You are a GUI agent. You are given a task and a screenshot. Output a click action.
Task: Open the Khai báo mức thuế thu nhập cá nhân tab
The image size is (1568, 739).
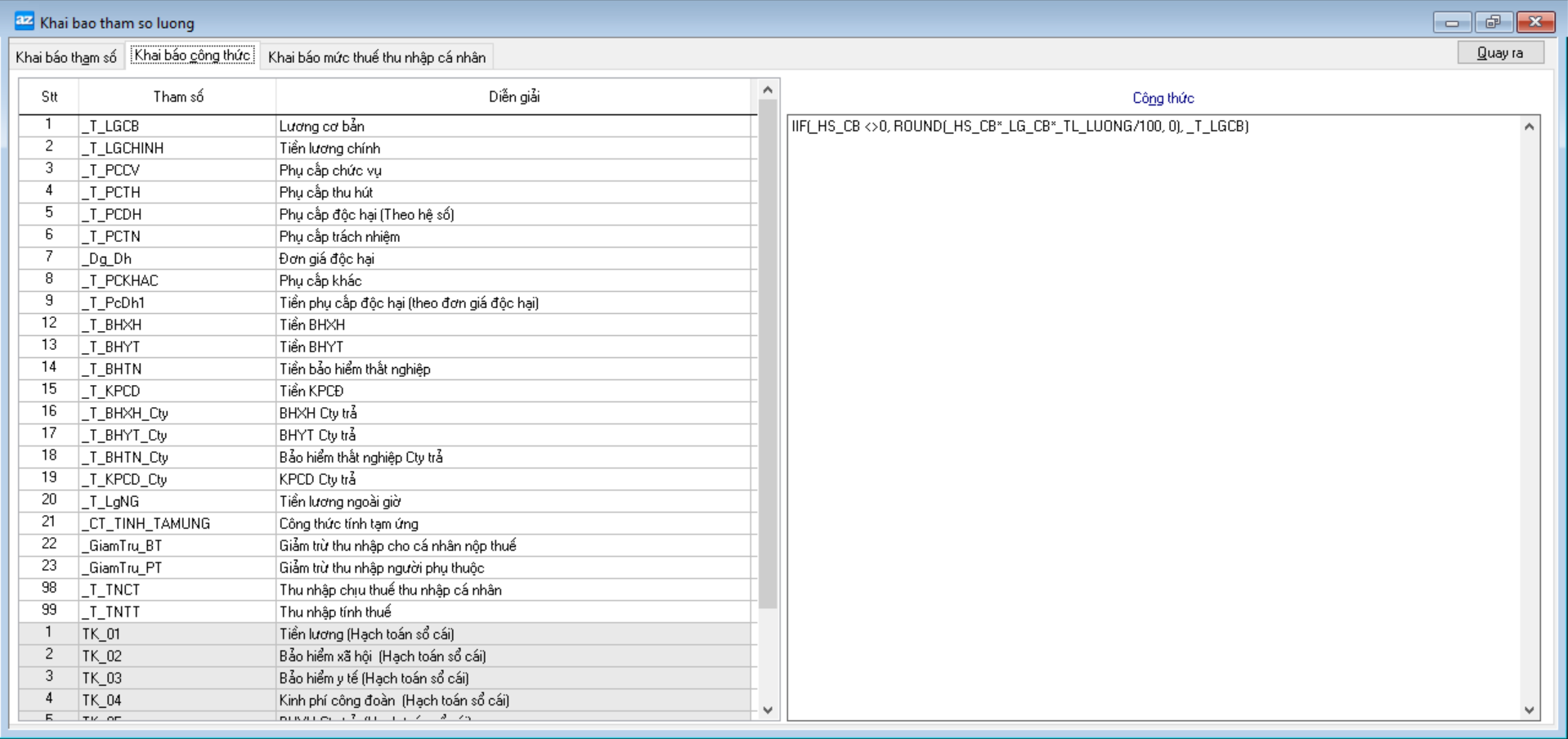376,57
